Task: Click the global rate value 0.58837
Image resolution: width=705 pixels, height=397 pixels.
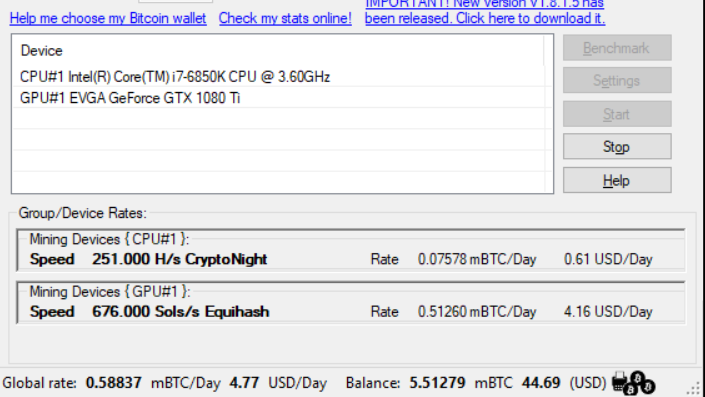Action: point(114,383)
